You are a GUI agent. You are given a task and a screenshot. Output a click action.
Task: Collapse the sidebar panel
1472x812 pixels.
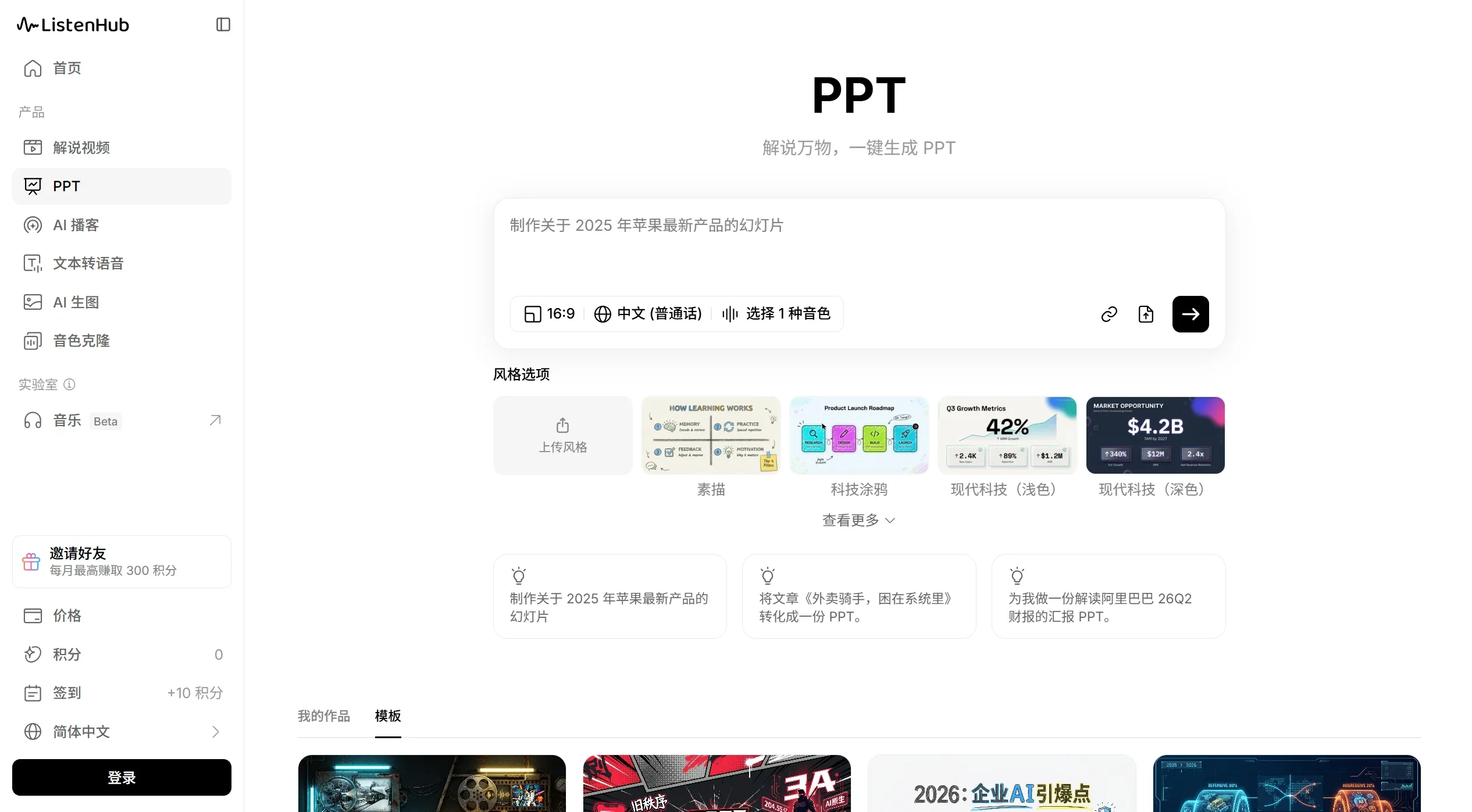[x=223, y=24]
